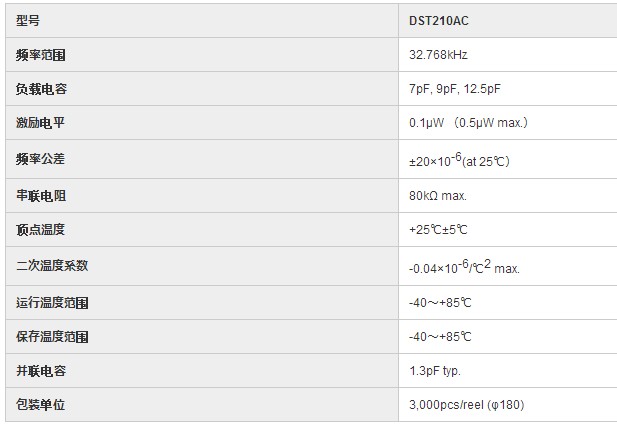Image resolution: width=617 pixels, height=425 pixels.
Task: Click the 包装单位 row label
Action: (40, 405)
